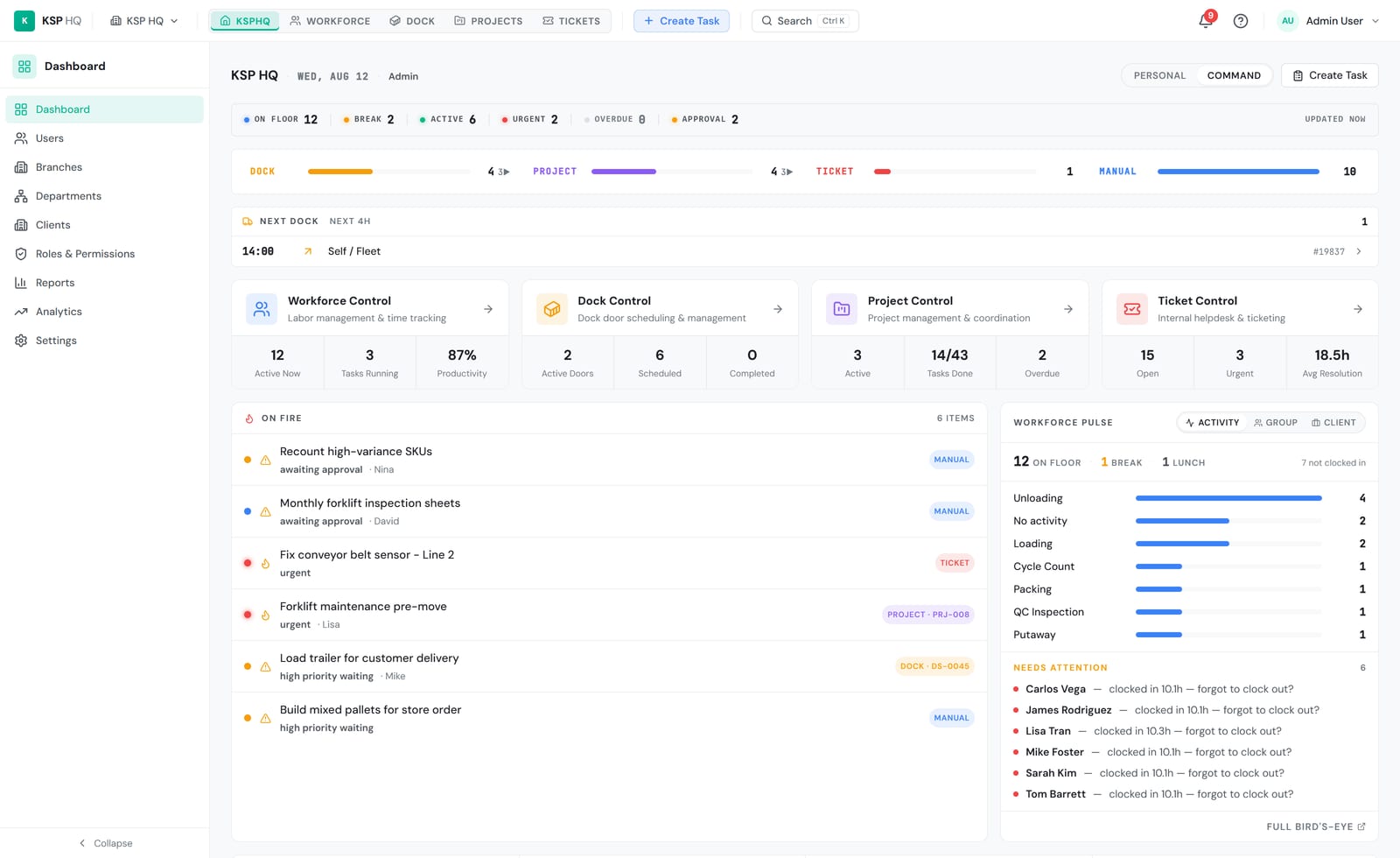Open Roles & Permissions in sidebar
Viewport: 1400px width, 858px height.
pos(104,254)
